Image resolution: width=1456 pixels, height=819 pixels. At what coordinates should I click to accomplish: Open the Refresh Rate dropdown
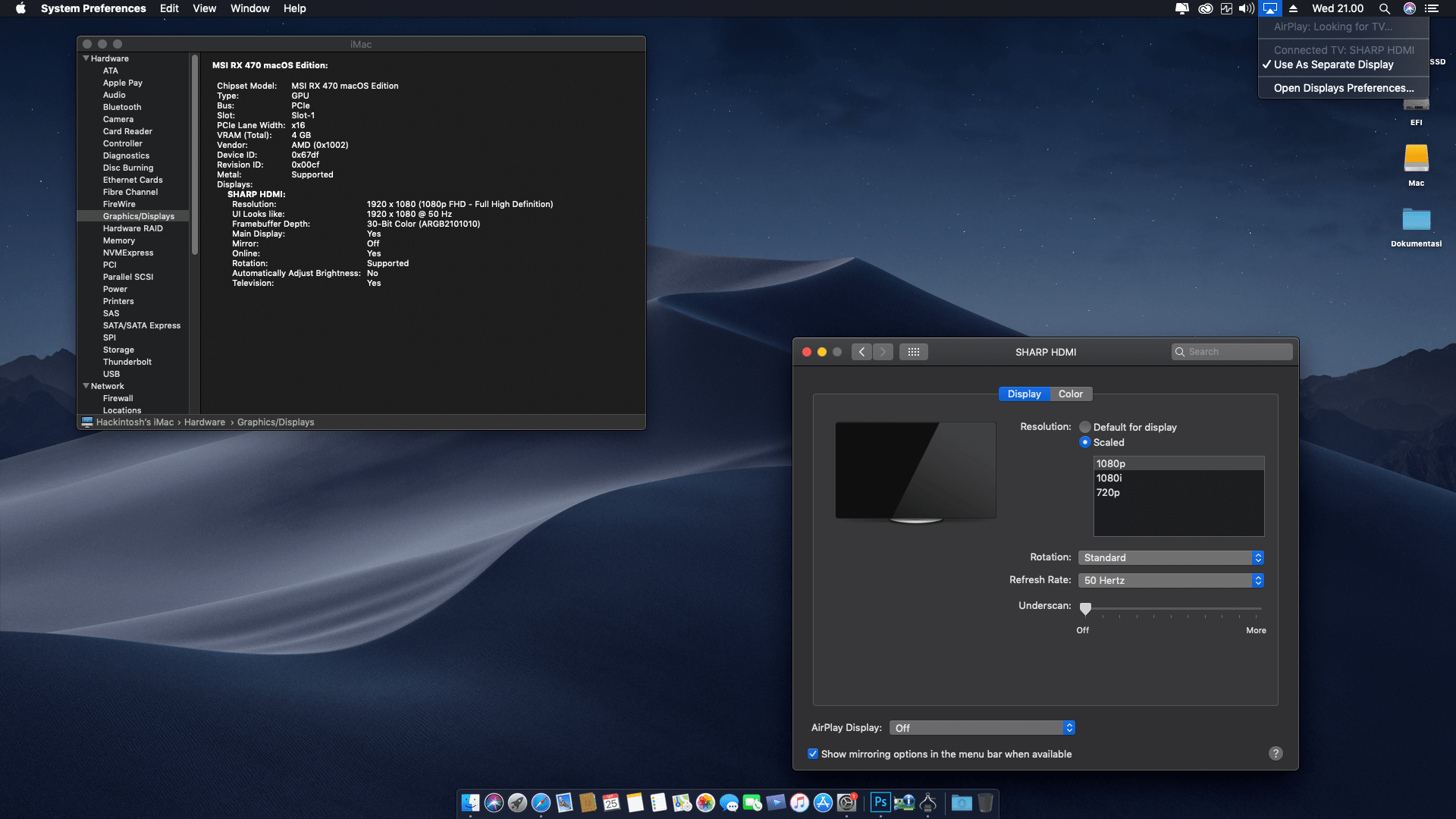(1170, 580)
